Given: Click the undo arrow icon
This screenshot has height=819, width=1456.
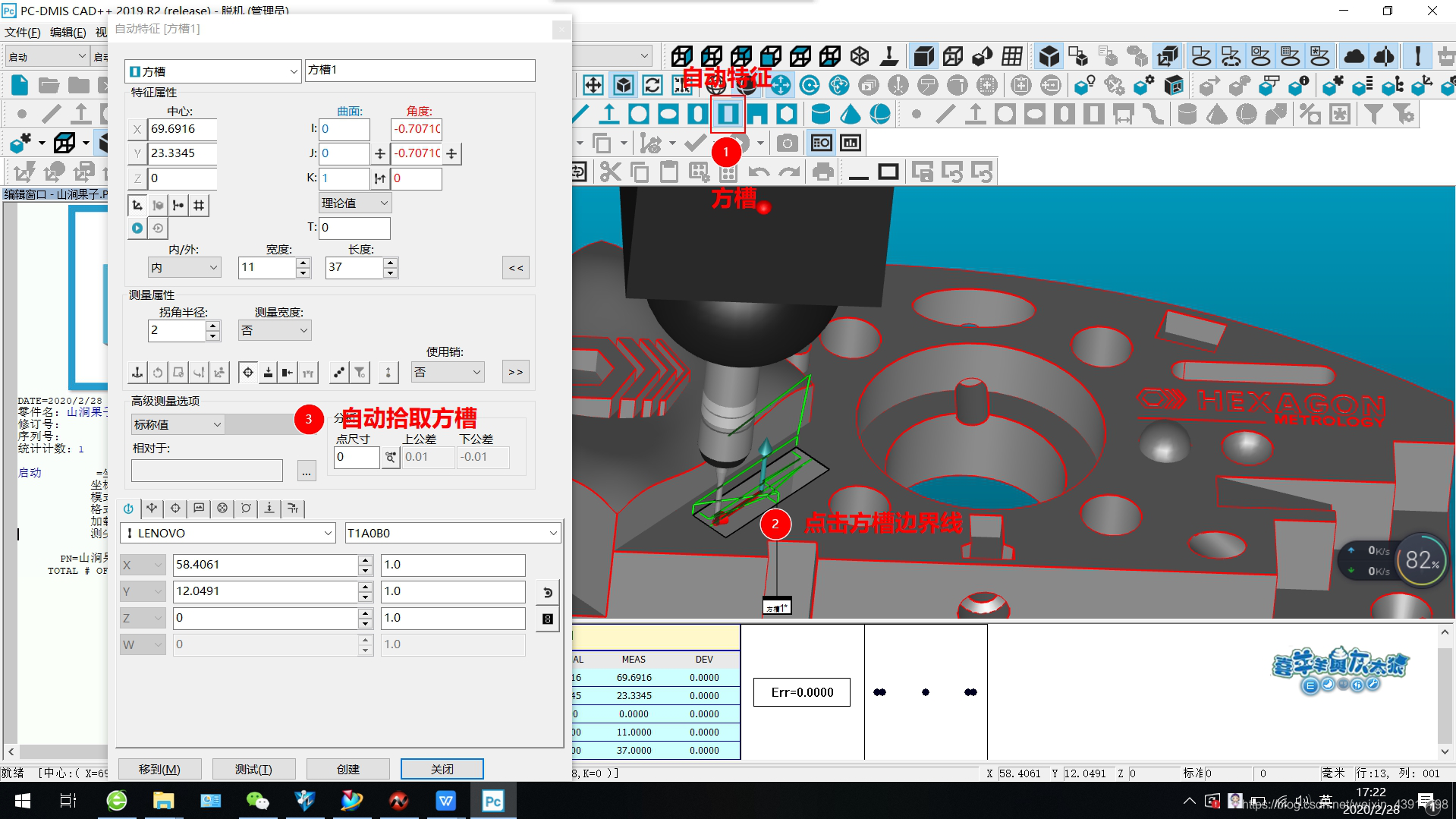Looking at the screenshot, I should [759, 172].
